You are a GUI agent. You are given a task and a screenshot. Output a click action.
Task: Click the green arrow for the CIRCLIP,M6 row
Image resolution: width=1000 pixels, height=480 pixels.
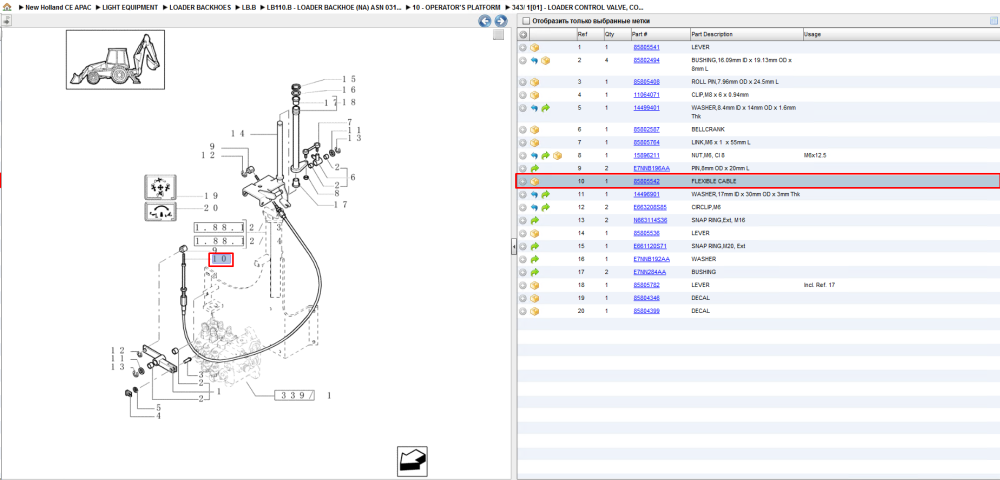(545, 208)
